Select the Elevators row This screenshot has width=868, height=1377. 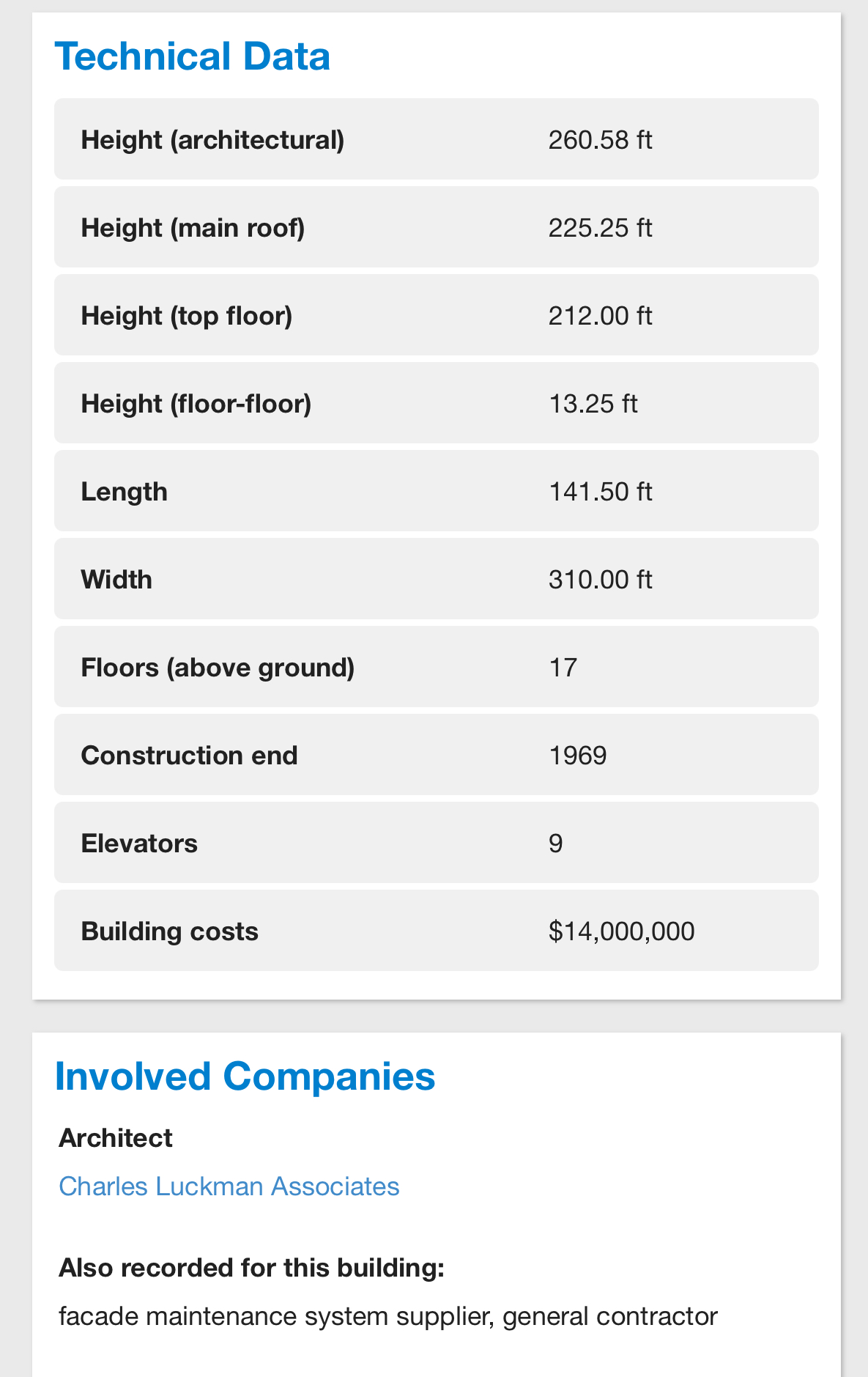(437, 843)
